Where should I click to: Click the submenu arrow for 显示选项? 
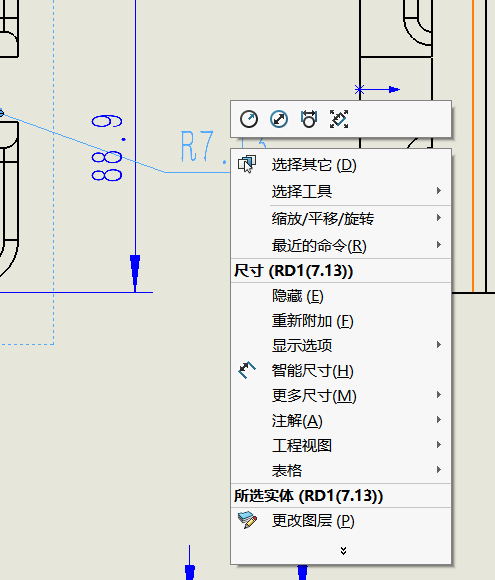click(439, 344)
